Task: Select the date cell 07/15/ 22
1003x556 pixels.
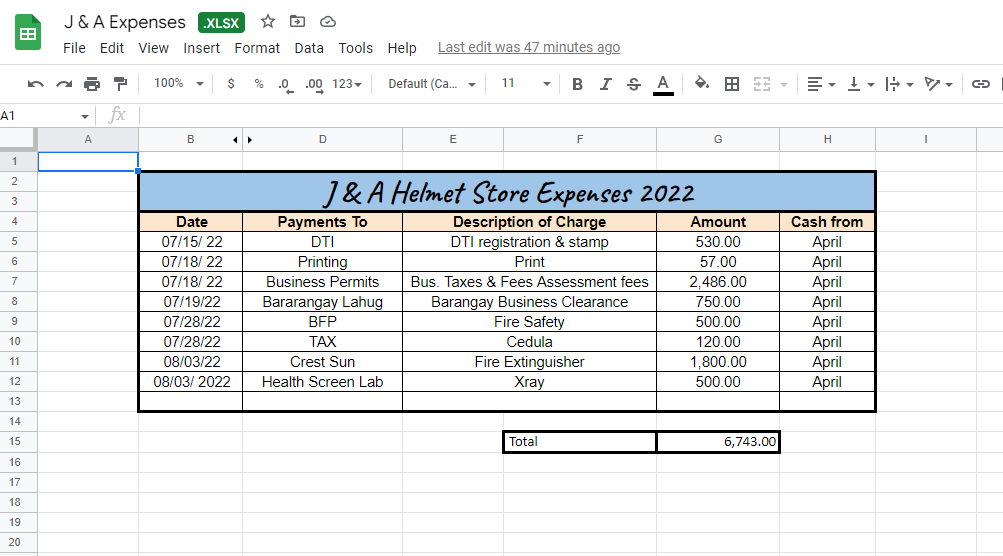Action: click(x=191, y=242)
